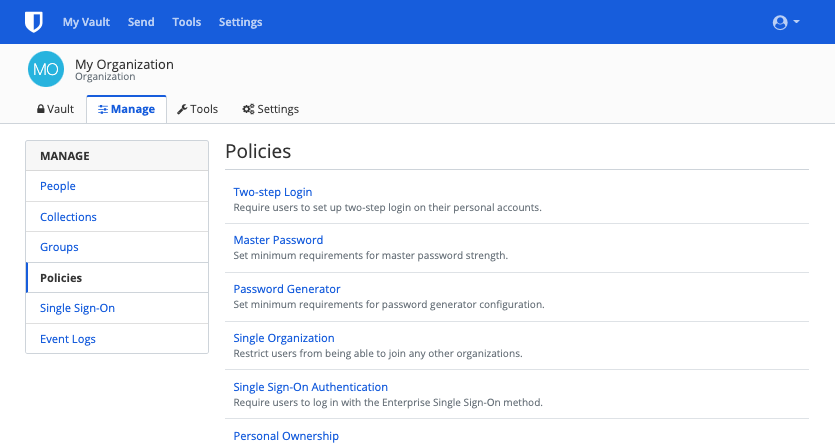This screenshot has width=835, height=446.
Task: Click the My Organization name text
Action: [124, 64]
